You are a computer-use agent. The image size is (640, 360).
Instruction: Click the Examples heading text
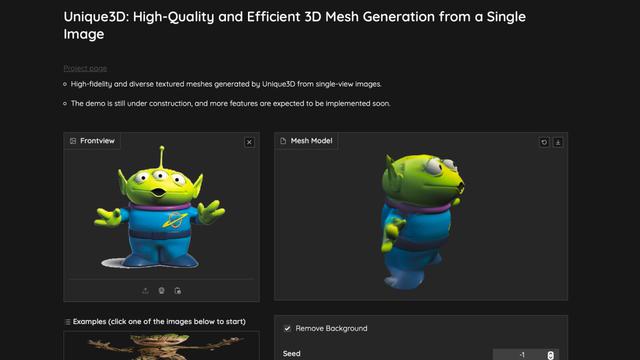tap(159, 322)
